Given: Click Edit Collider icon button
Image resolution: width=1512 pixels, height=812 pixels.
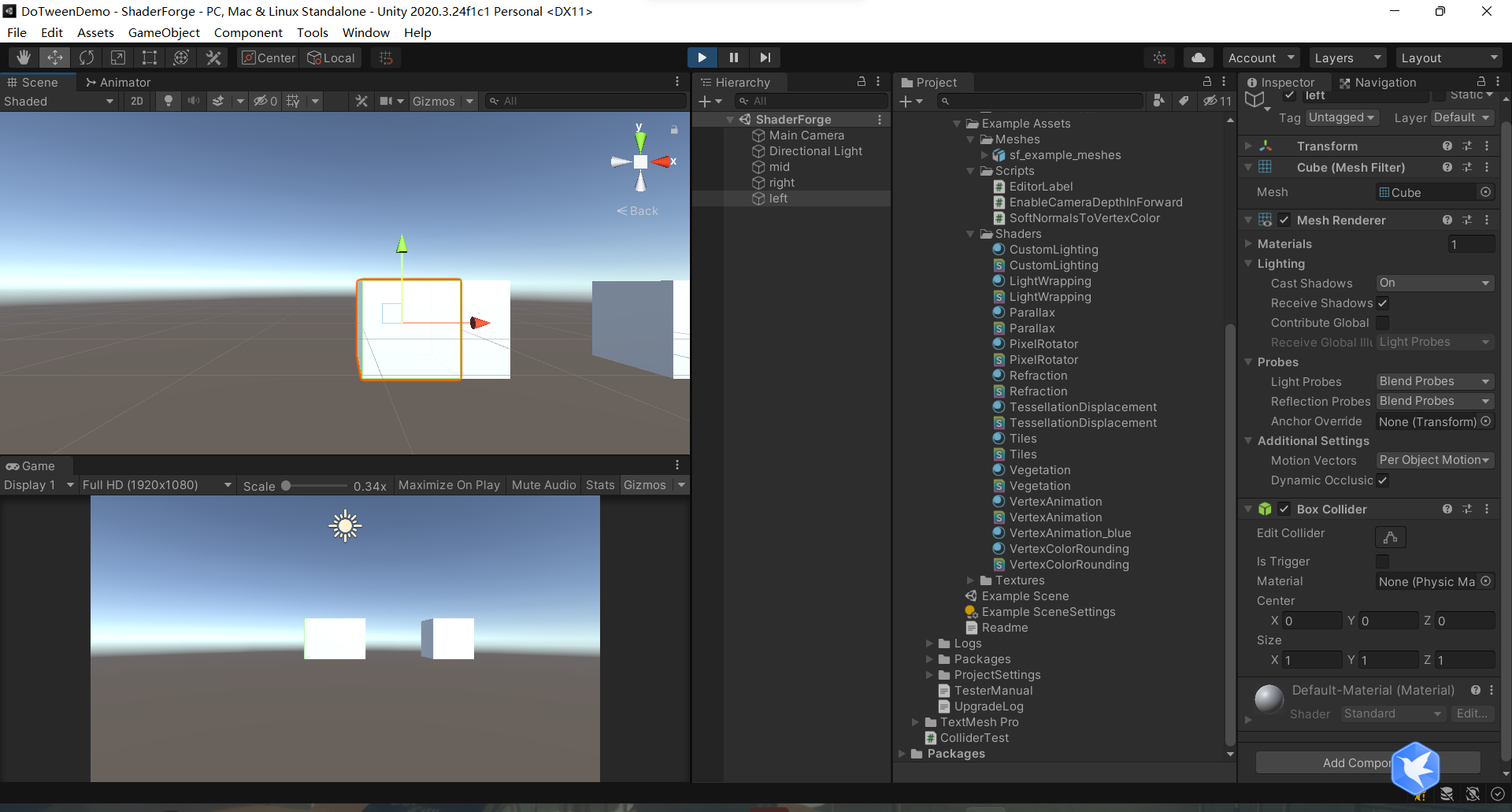Looking at the screenshot, I should tap(1391, 537).
